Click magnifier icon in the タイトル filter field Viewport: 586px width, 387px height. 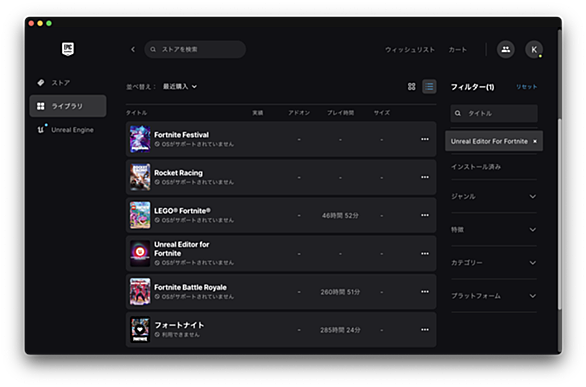(458, 113)
